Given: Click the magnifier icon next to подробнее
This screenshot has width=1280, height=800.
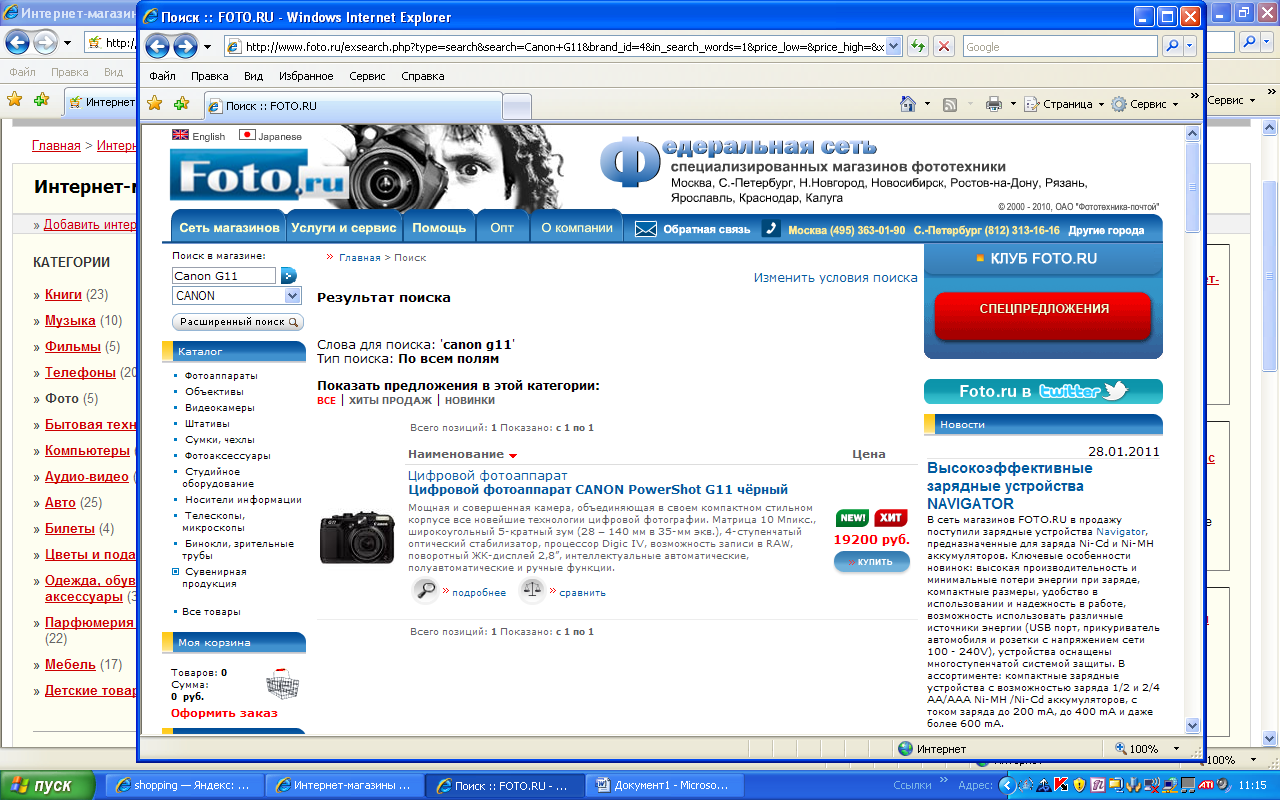Looking at the screenshot, I should pyautogui.click(x=426, y=591).
